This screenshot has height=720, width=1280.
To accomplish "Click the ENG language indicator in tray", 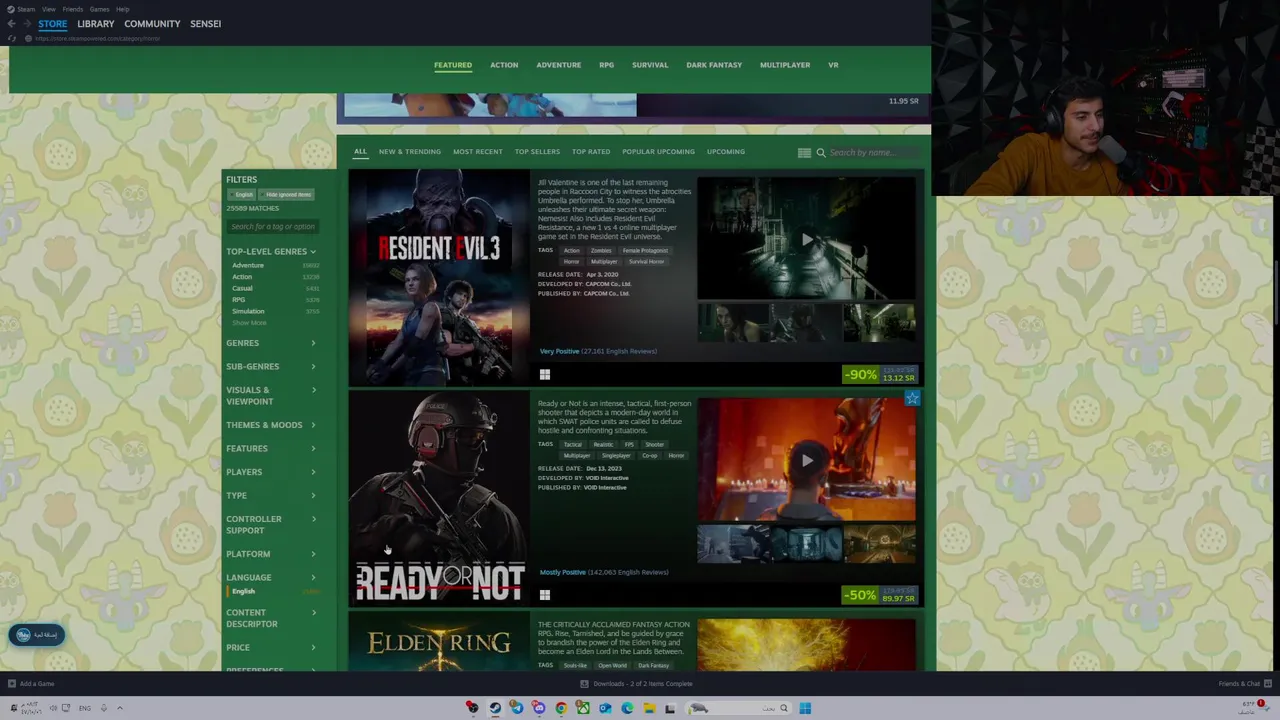I will [x=85, y=708].
